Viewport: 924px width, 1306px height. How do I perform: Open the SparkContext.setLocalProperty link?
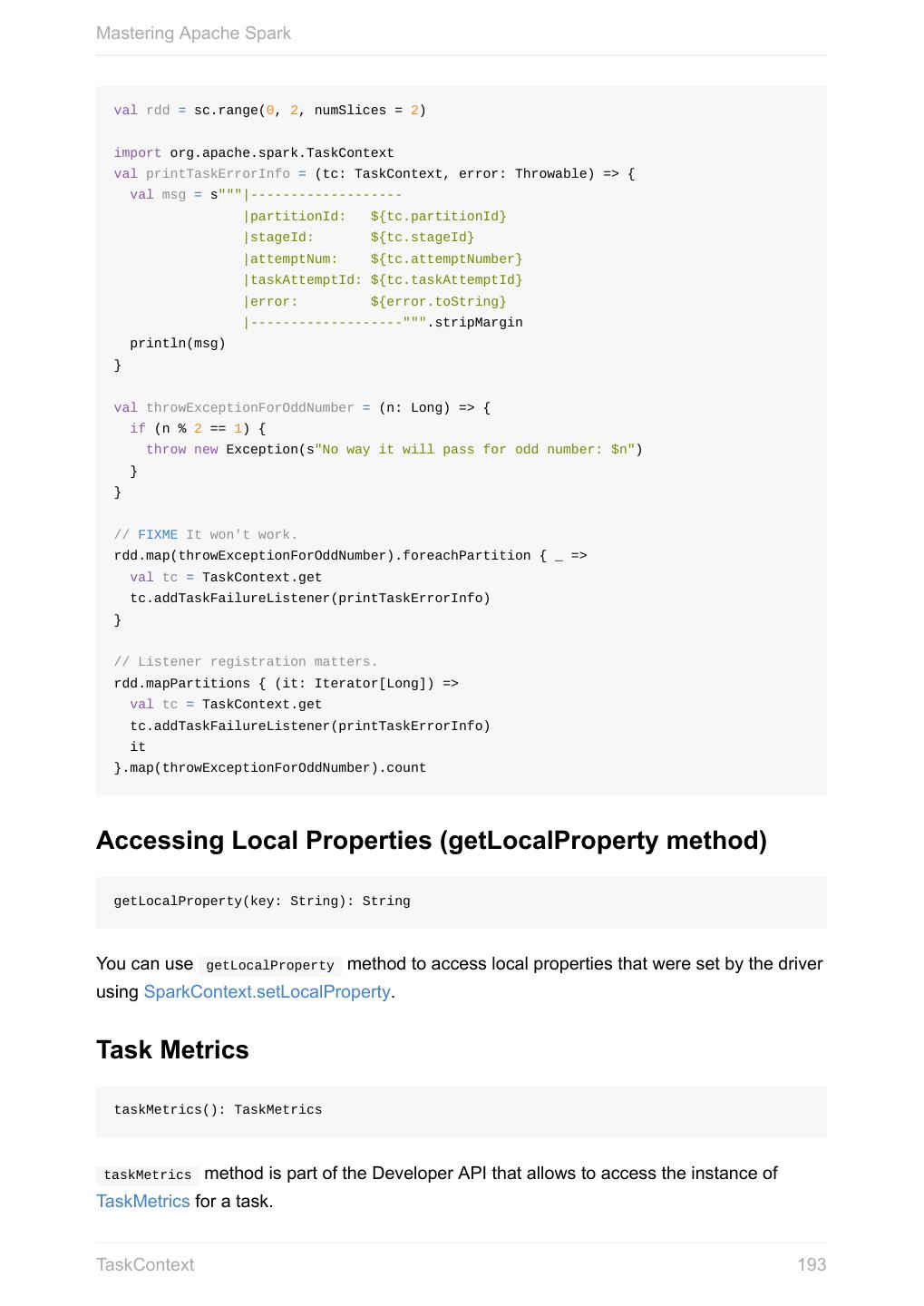click(x=267, y=992)
